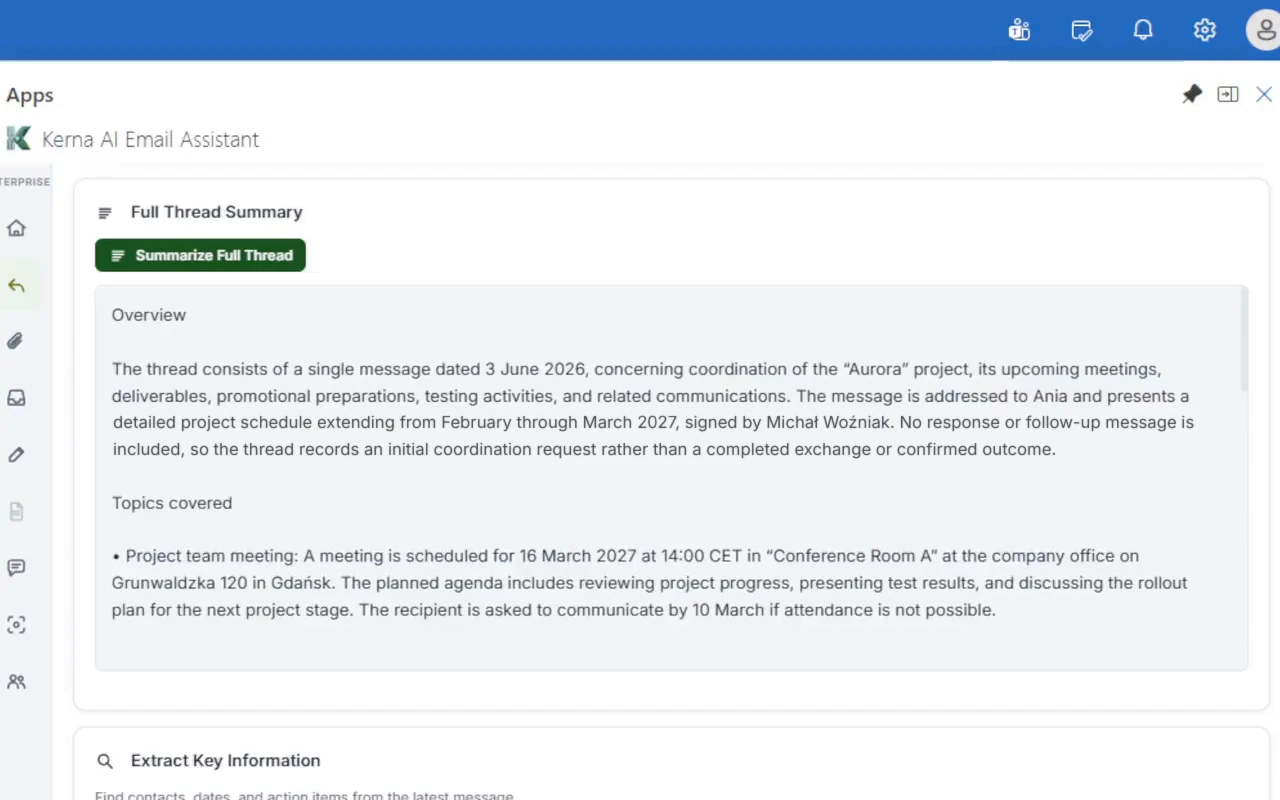Click the Overview heading in summary
The height and width of the screenshot is (800, 1280).
(x=149, y=315)
